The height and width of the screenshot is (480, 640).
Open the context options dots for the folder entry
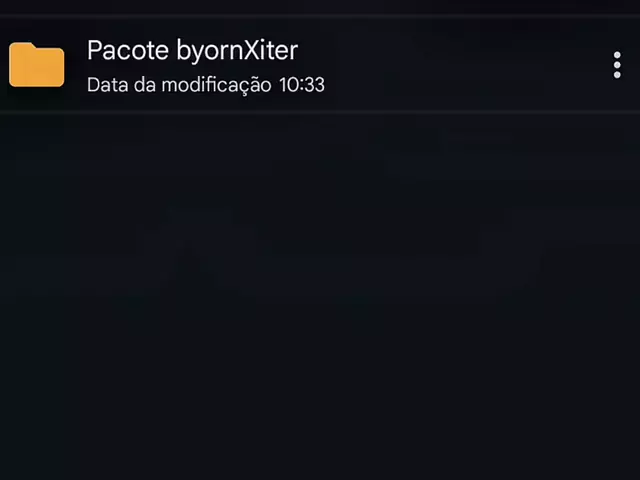[617, 64]
